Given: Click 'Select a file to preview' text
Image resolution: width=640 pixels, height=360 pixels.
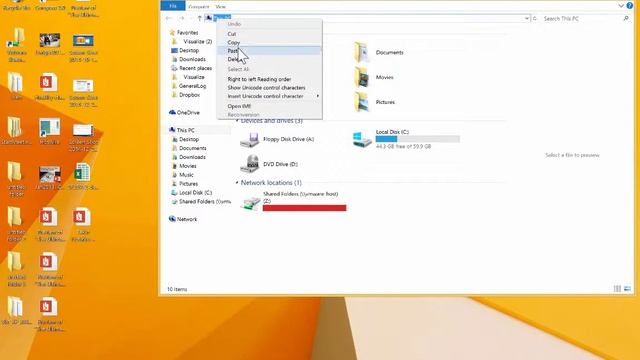Looking at the screenshot, I should [x=572, y=155].
